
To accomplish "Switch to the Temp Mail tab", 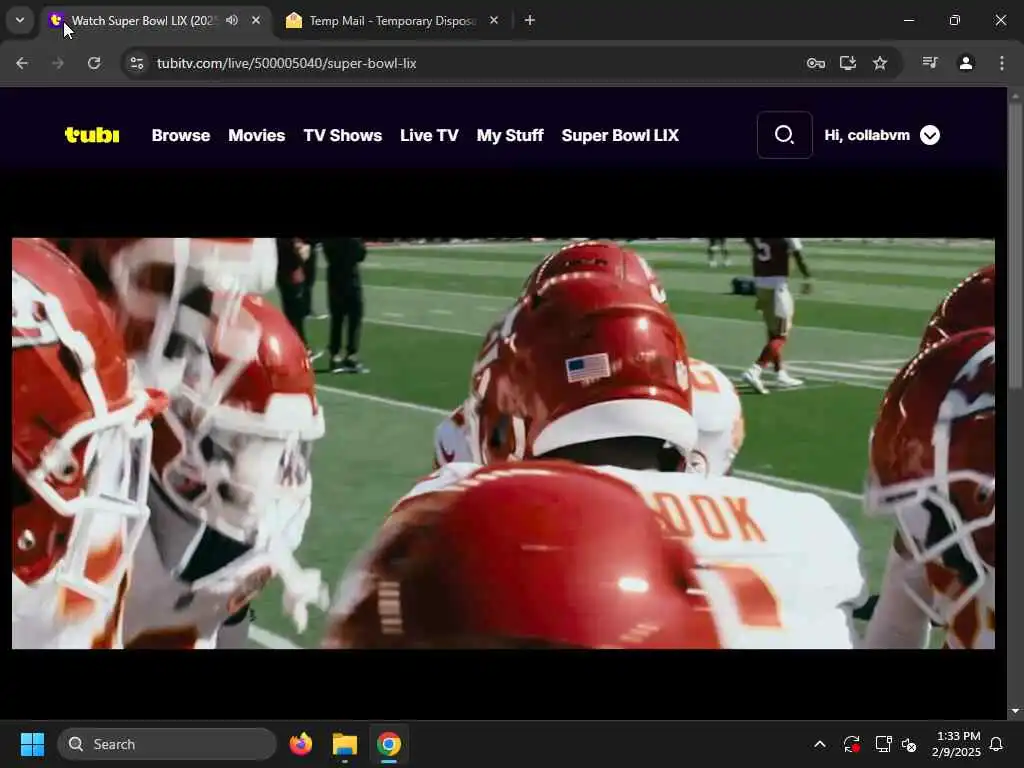I will click(392, 20).
